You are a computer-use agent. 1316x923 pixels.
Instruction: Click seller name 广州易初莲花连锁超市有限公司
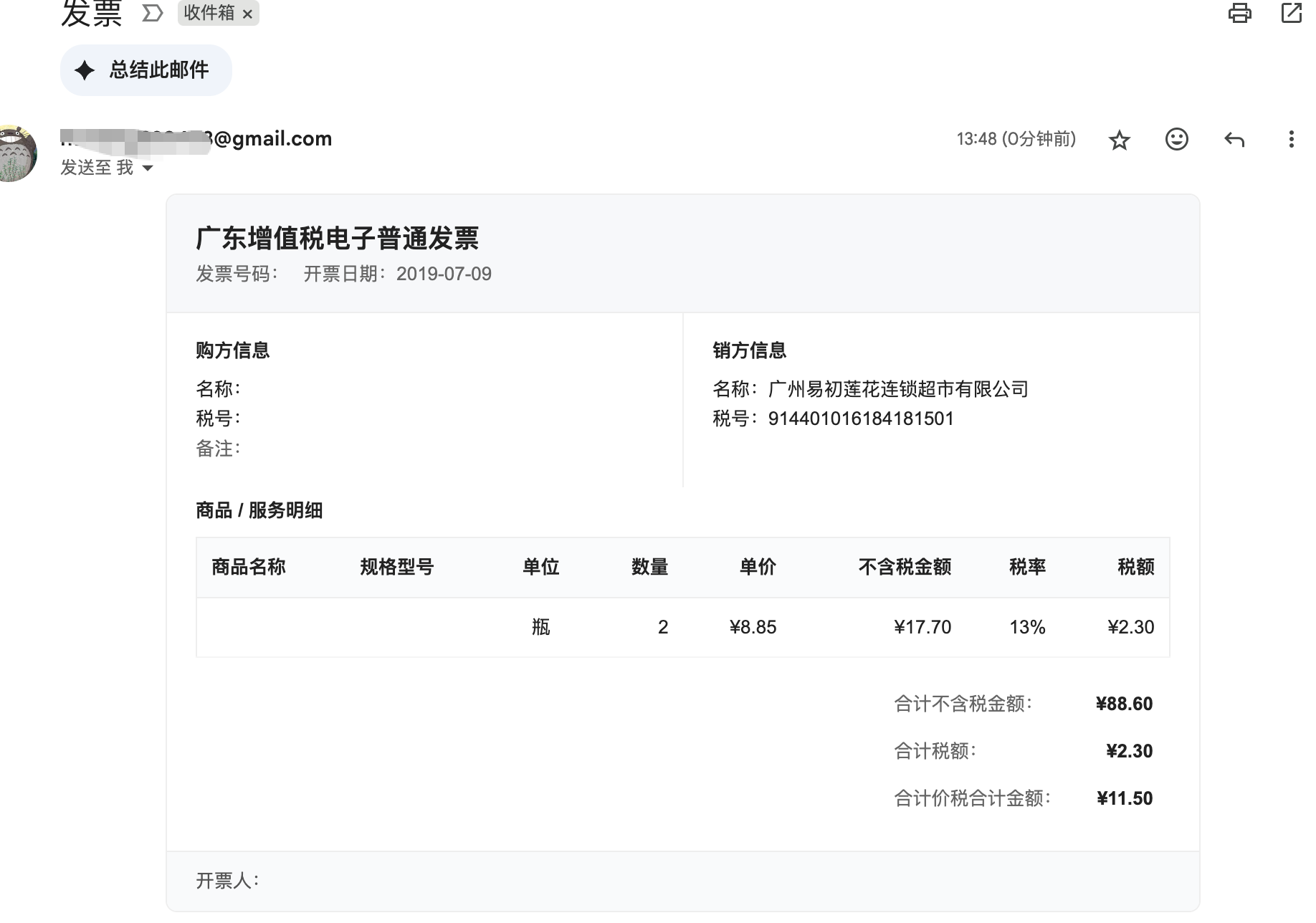click(898, 389)
